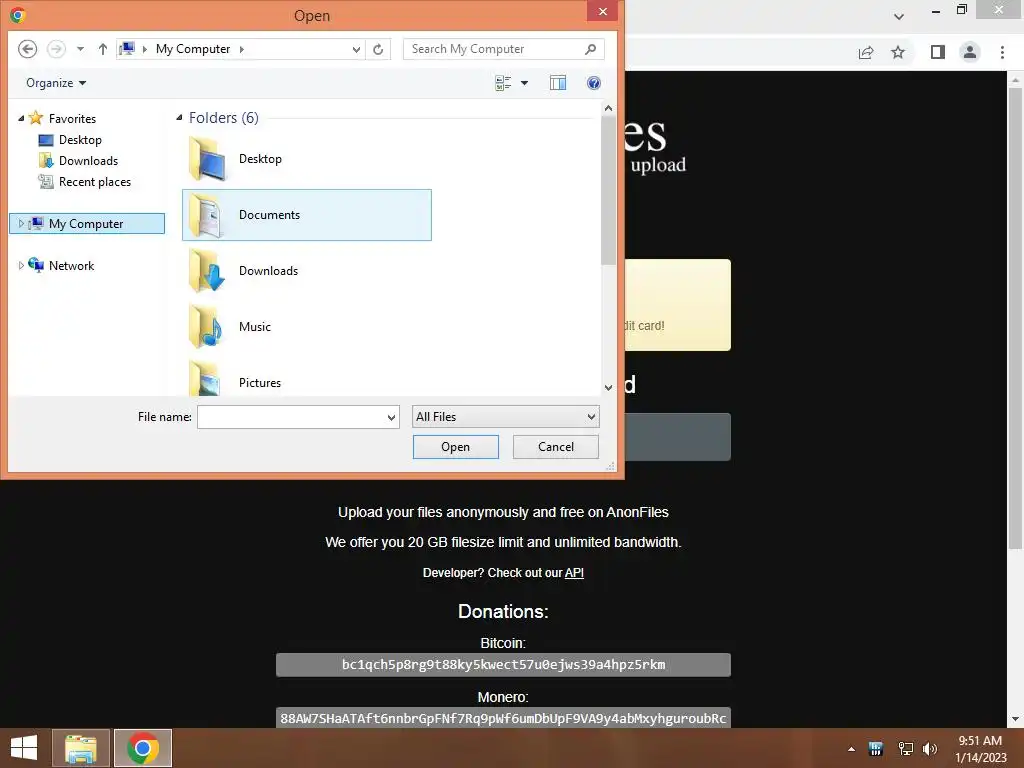Click the Forward arrow in Open dialog
1024x768 pixels.
click(x=56, y=49)
